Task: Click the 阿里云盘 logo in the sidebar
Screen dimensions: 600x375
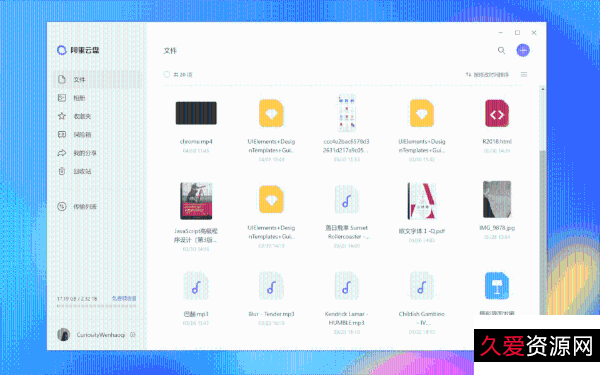Action: point(78,50)
